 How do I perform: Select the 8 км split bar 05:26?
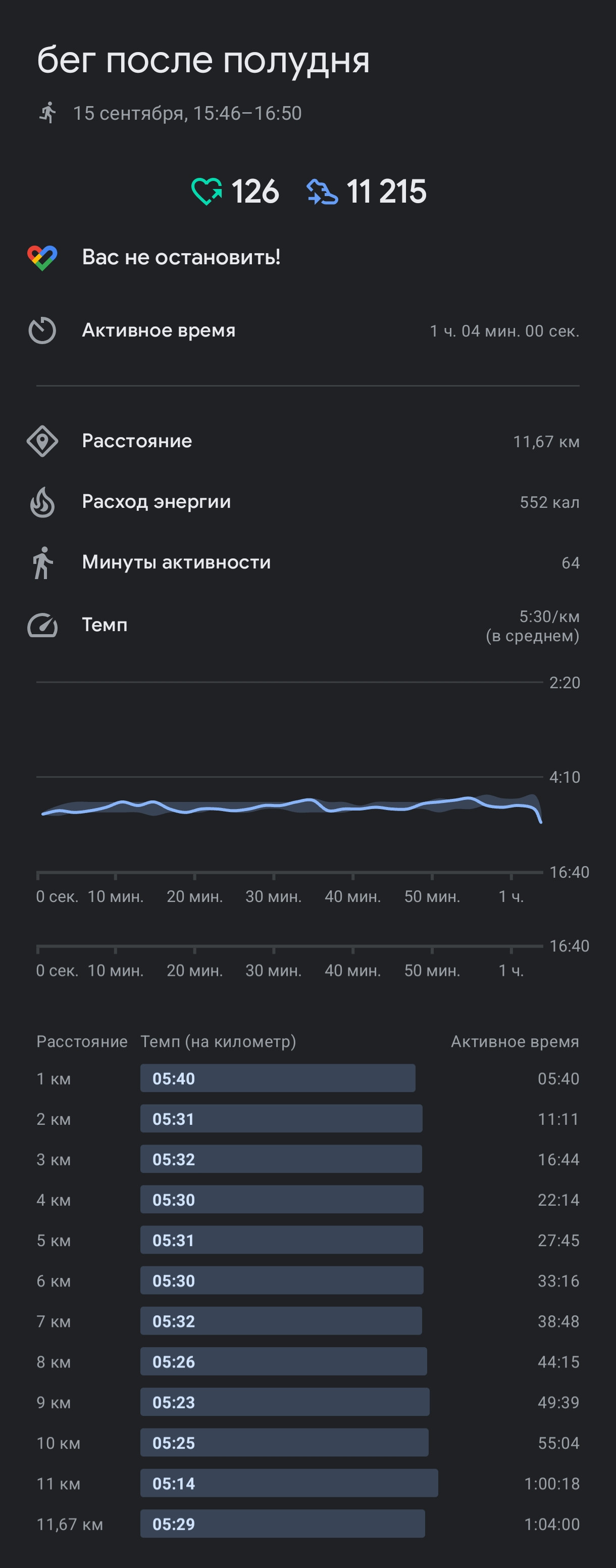[283, 1362]
